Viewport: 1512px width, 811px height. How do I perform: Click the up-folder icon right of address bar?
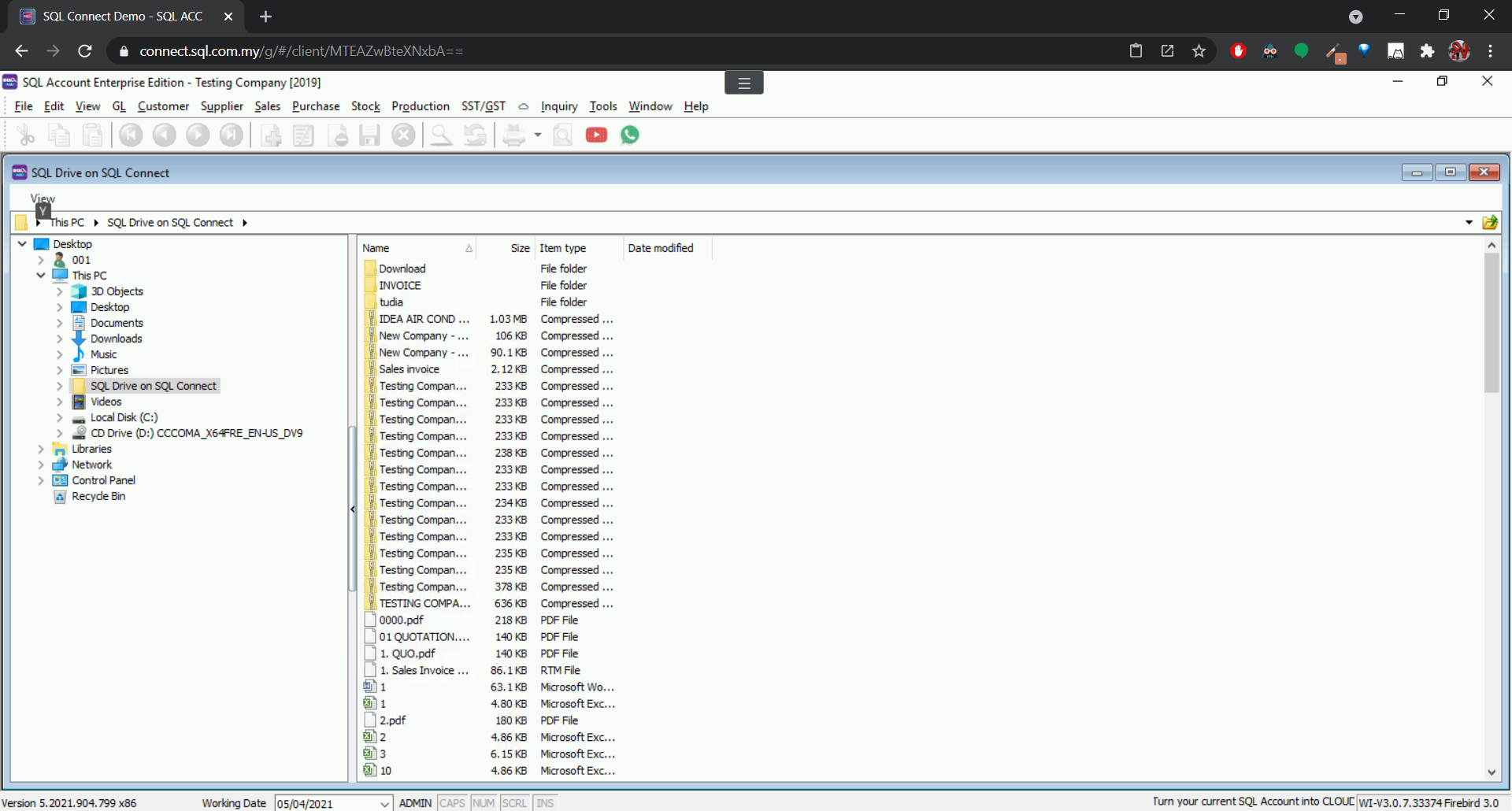coord(1489,223)
